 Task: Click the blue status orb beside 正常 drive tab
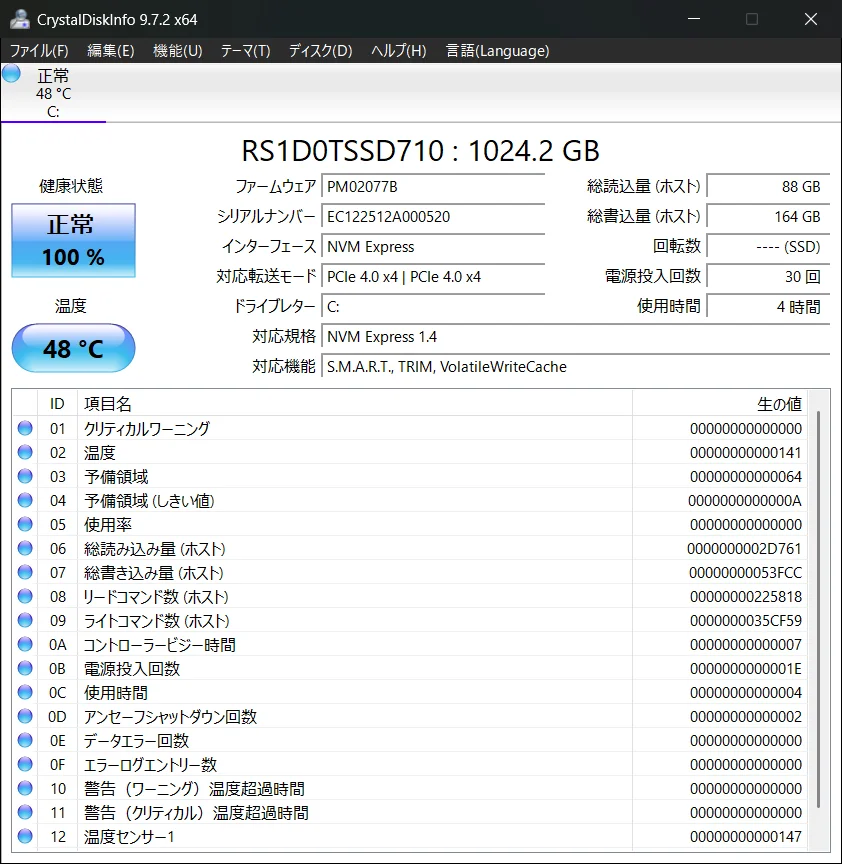point(12,74)
